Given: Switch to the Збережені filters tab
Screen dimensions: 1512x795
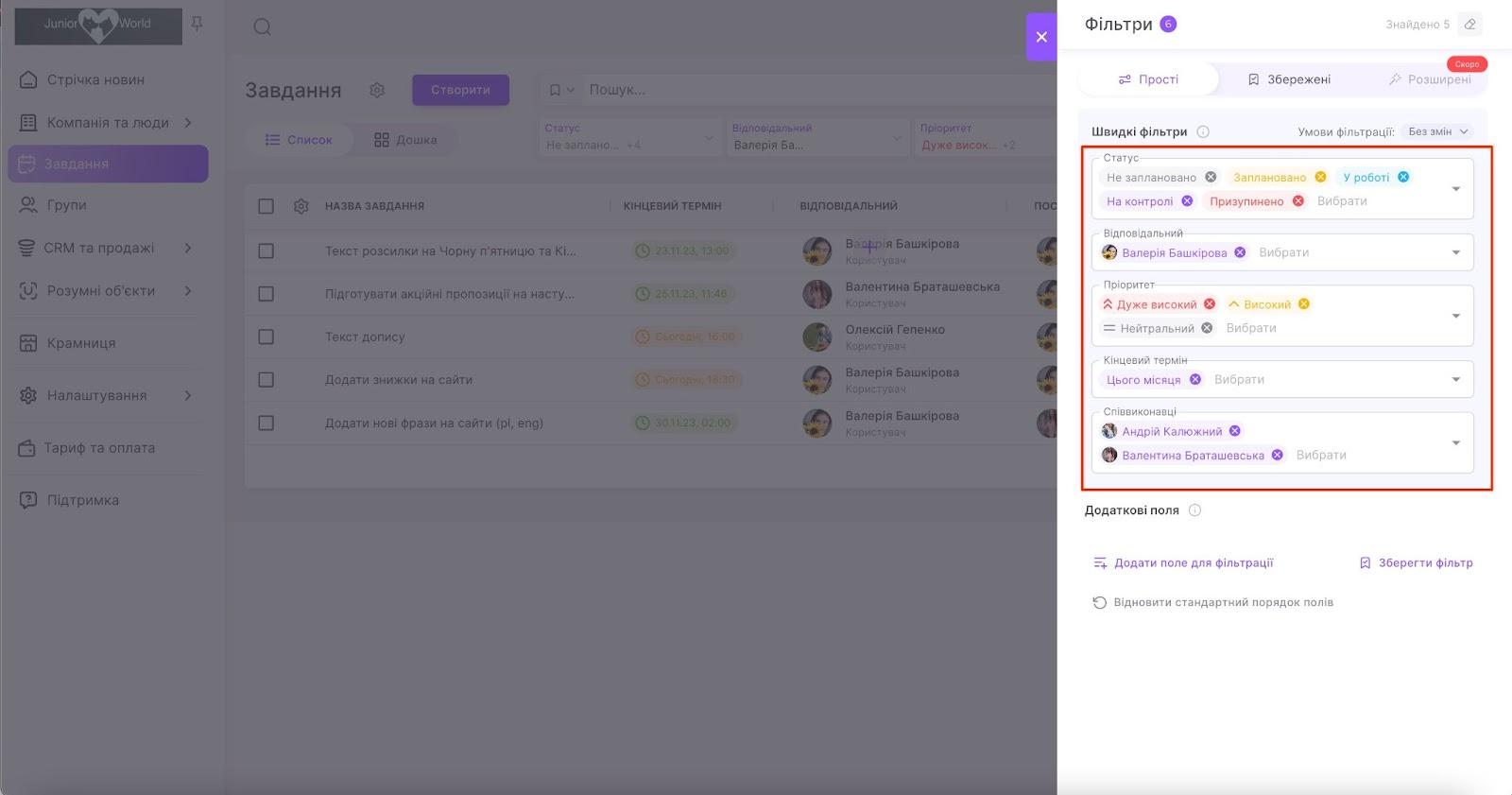Looking at the screenshot, I should (1289, 79).
